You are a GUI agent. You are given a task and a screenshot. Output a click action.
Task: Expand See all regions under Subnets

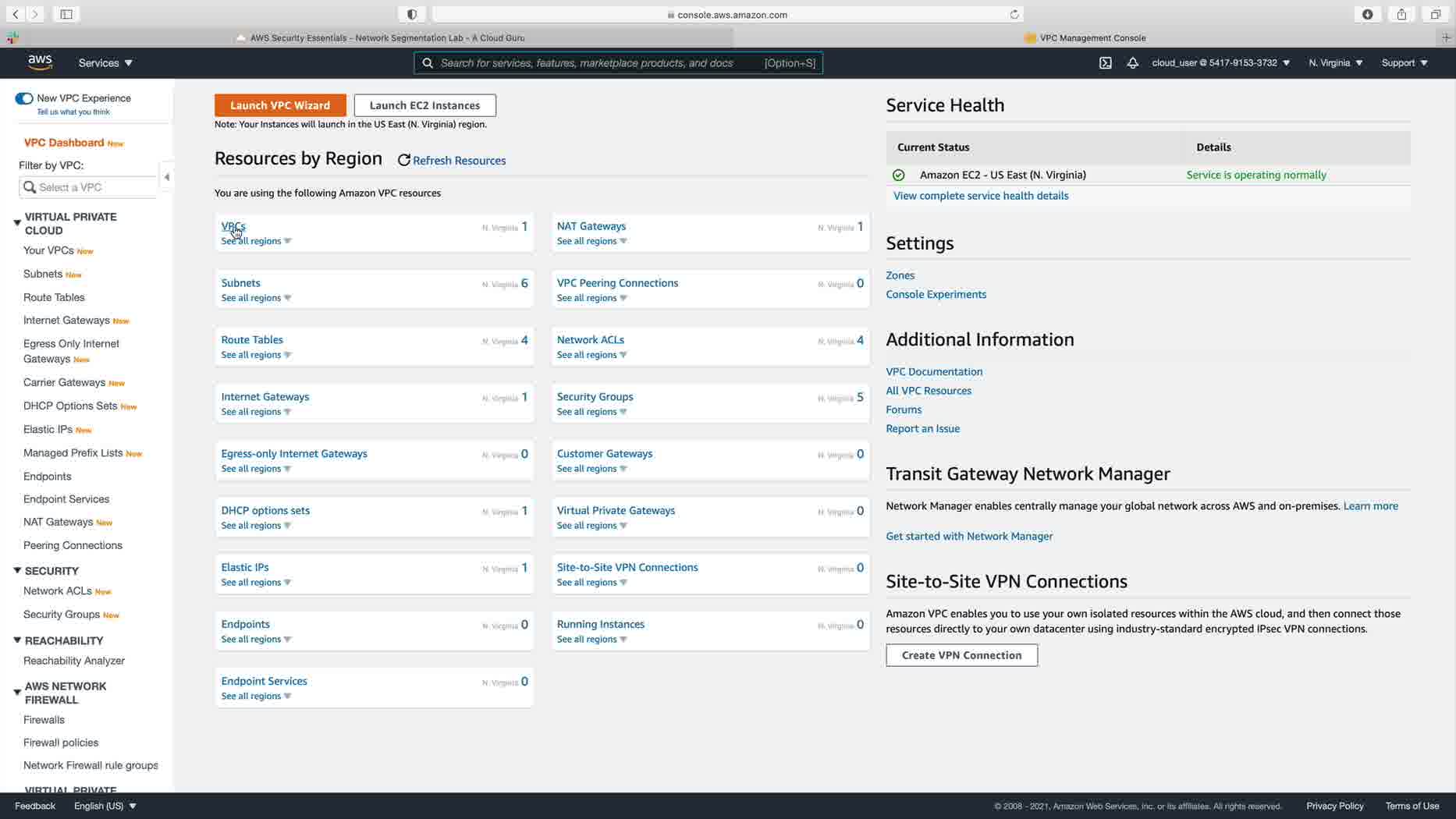pyautogui.click(x=256, y=298)
